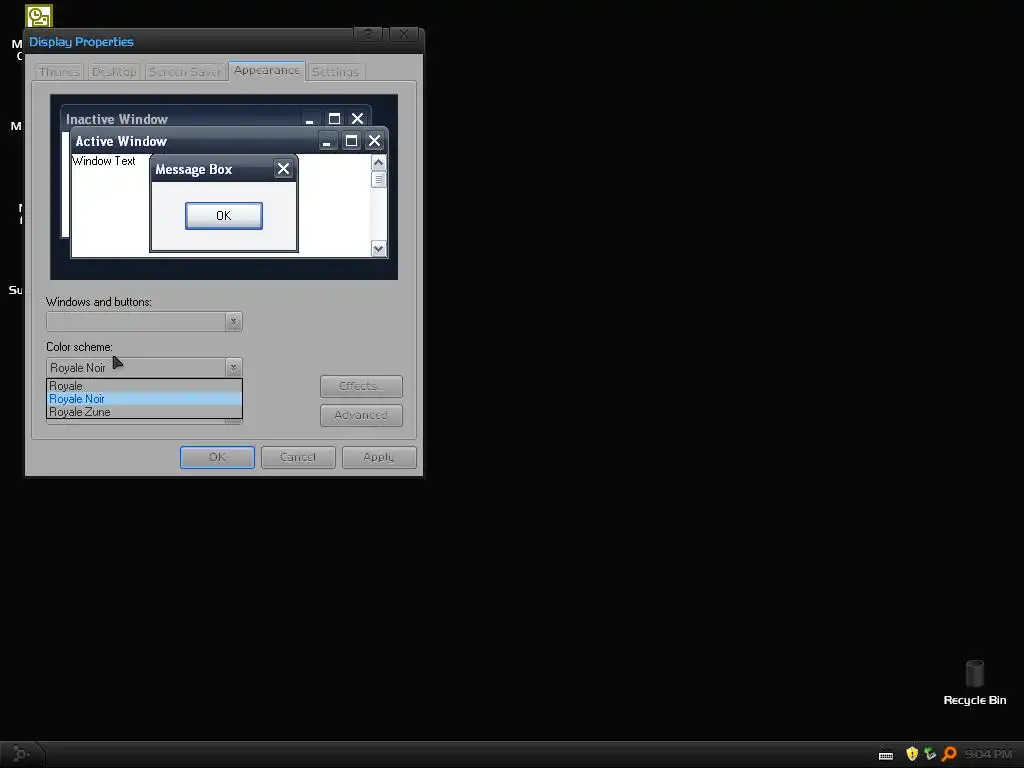Screen dimensions: 1024x768
Task: Click the Inactive Window close icon in preview
Action: pos(357,119)
